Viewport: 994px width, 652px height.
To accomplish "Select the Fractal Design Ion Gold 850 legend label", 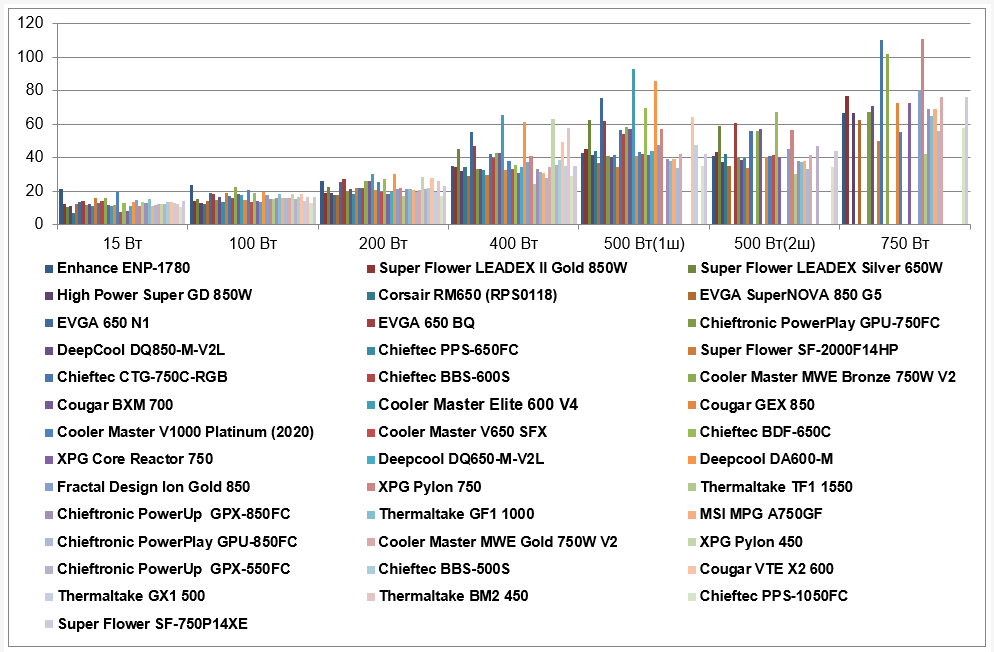I will pos(153,487).
